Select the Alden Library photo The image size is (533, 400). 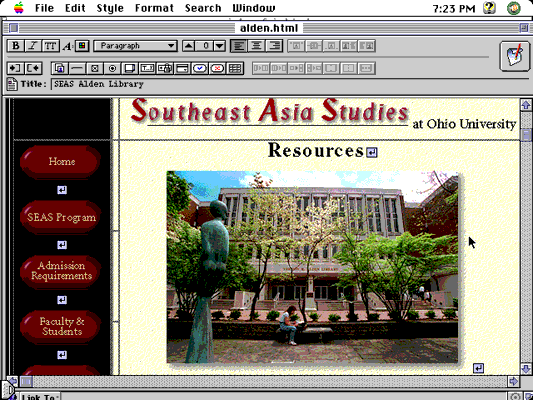313,268
